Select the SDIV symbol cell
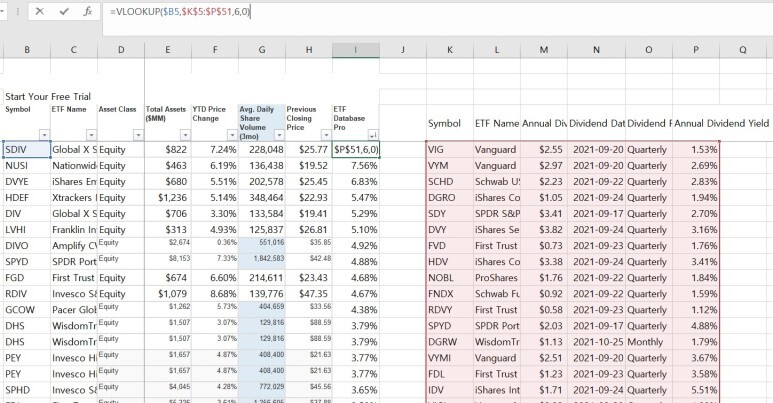The image size is (773, 403). coord(27,149)
